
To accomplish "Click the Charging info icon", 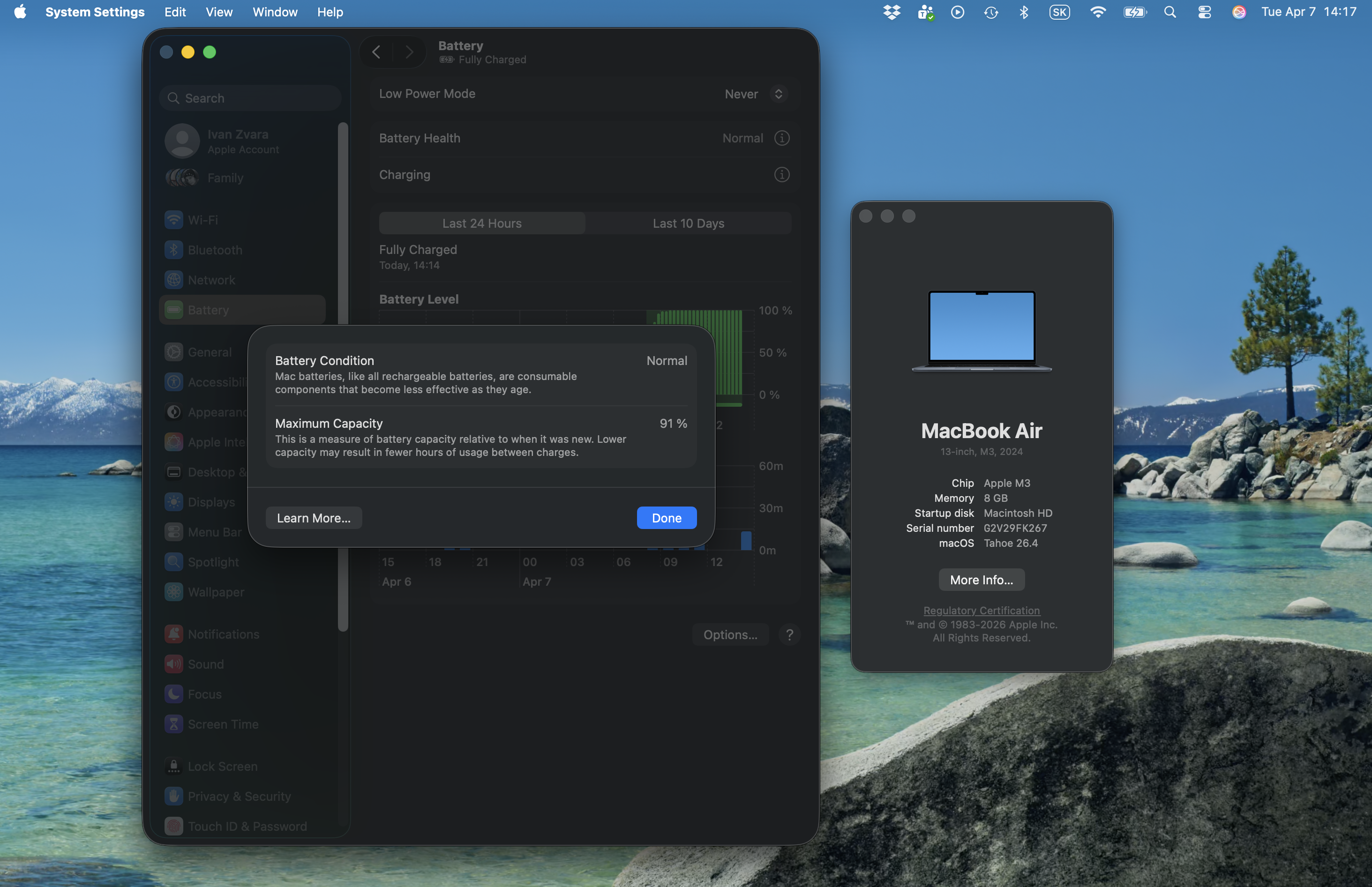I will point(781,174).
